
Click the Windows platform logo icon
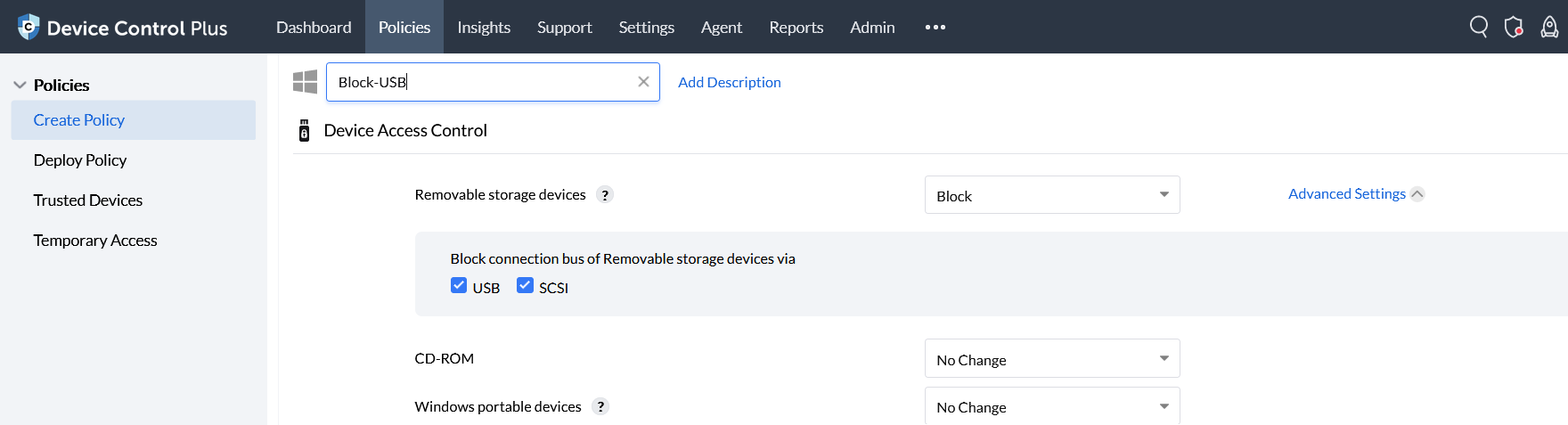tap(305, 82)
